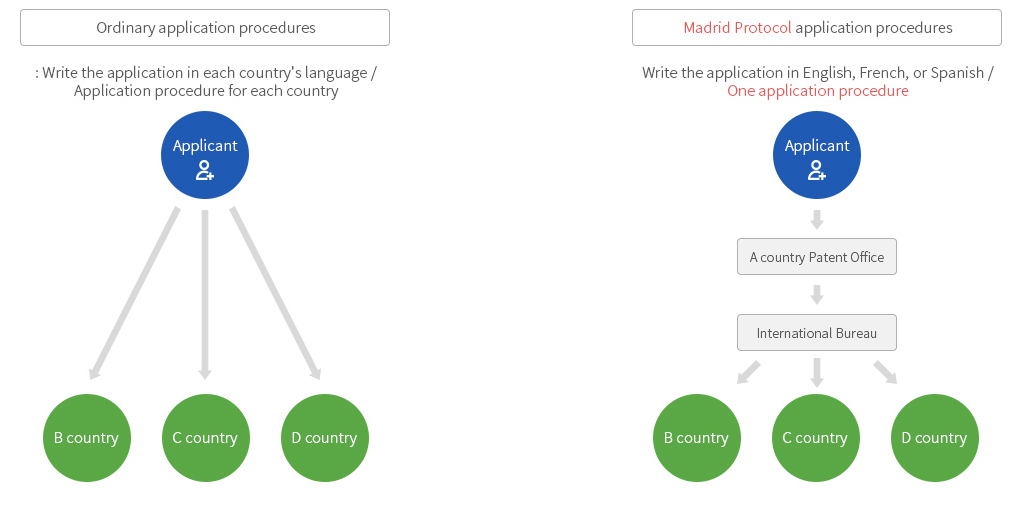1036x513 pixels.
Task: Click the right Applicant user-plus icon
Action: [817, 170]
